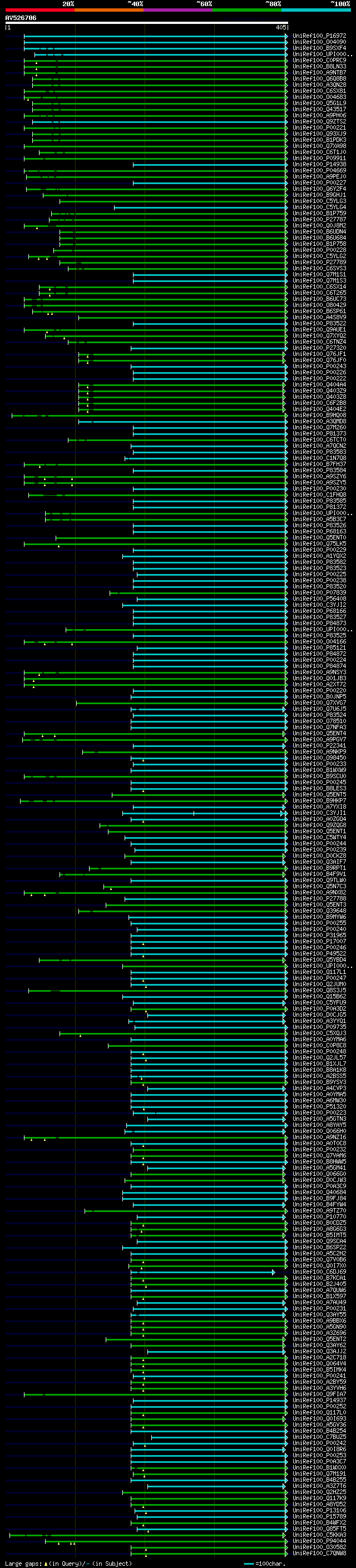The height and width of the screenshot is (1568, 356).
Task: Click the UniRef100_P00229 label
Action: coord(319,550)
